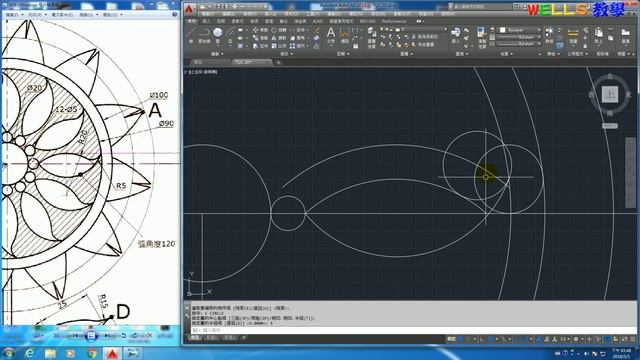Click the Measure utilities icon

click(x=573, y=34)
